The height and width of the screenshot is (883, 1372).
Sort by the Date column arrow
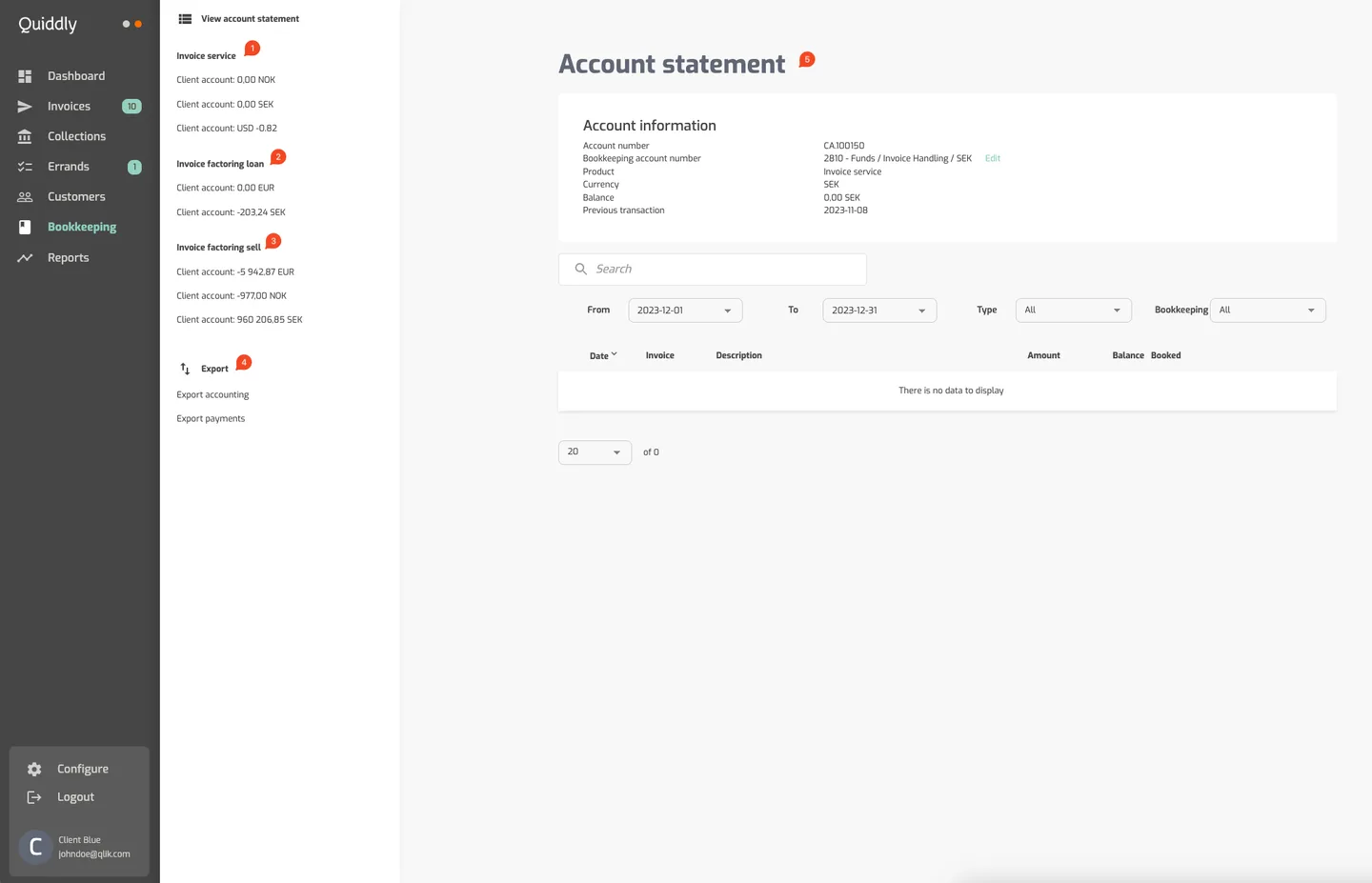click(x=615, y=354)
